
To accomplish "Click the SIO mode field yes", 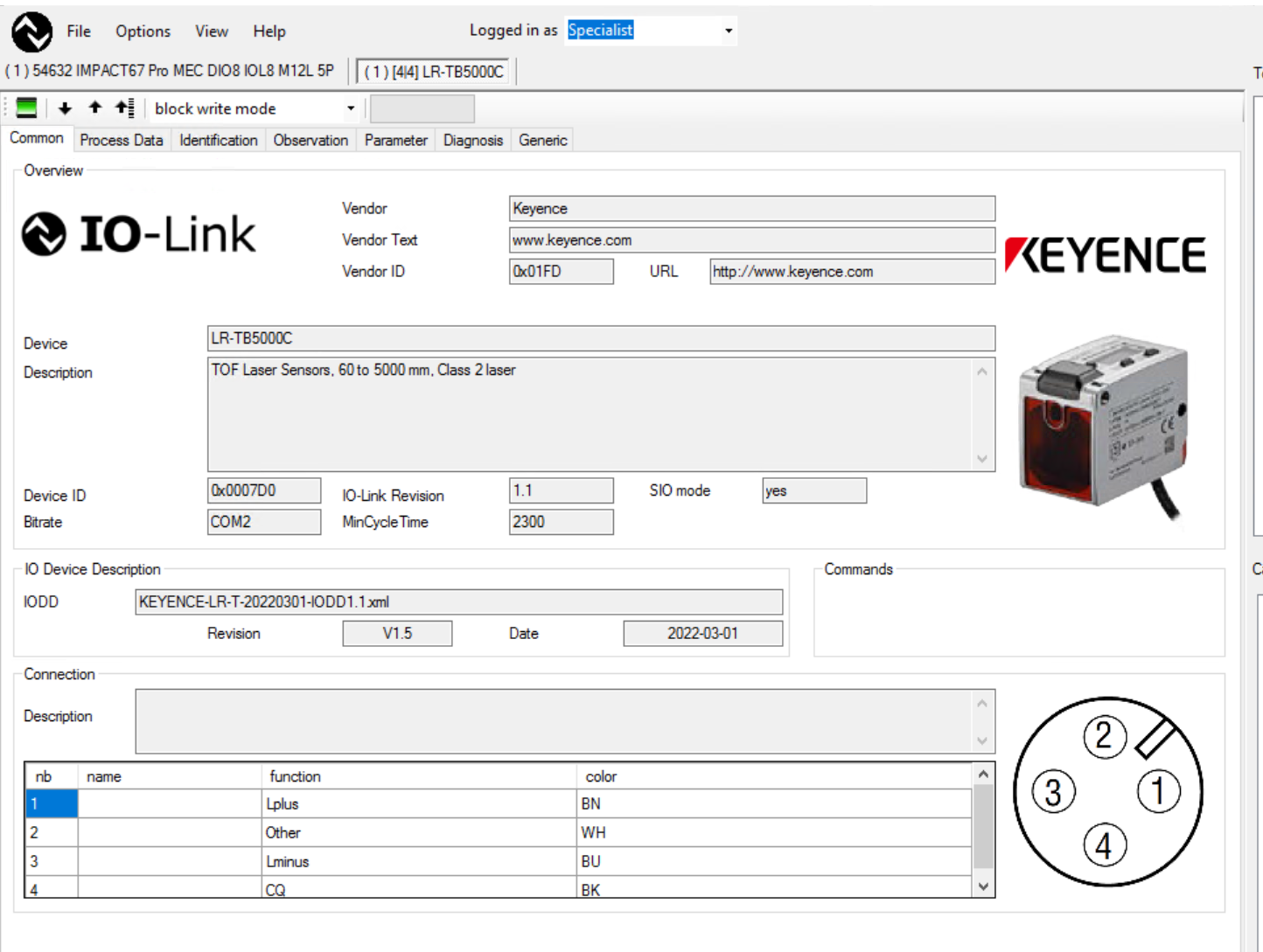I will pos(814,490).
